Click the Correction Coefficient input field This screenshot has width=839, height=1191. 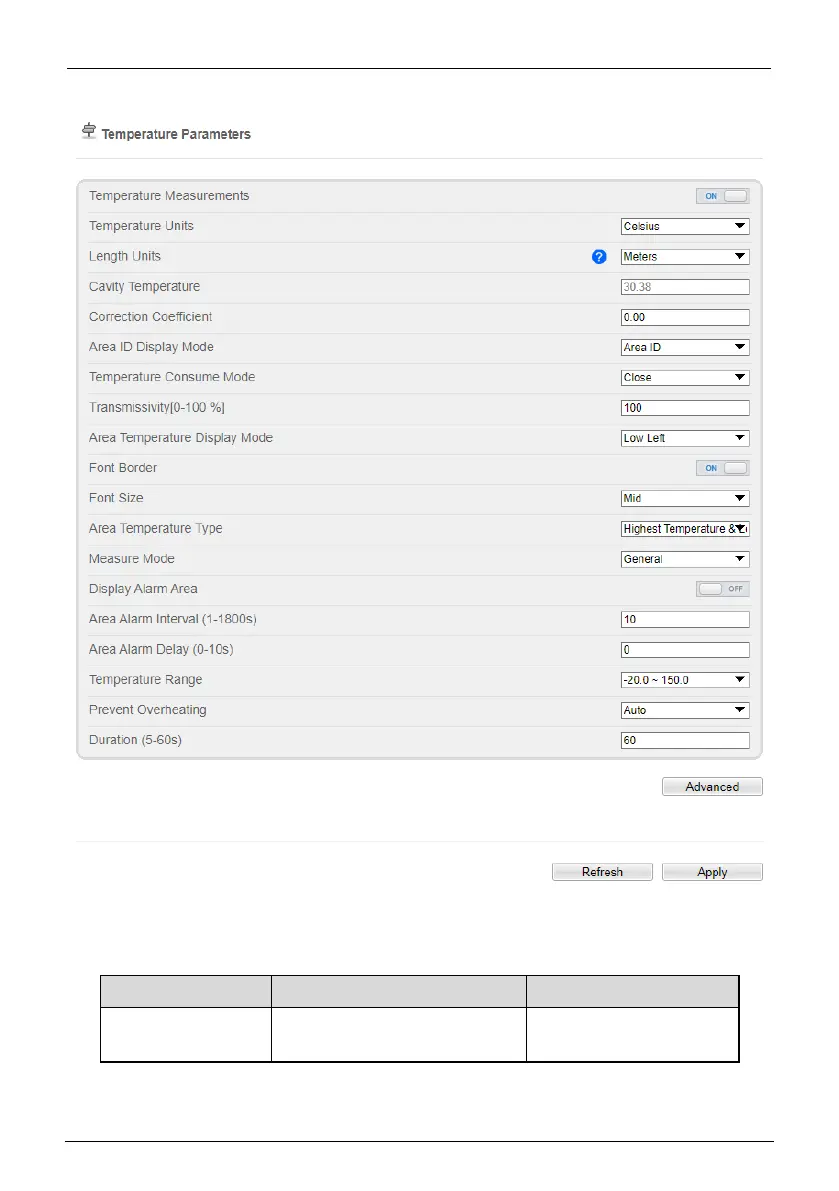(685, 317)
